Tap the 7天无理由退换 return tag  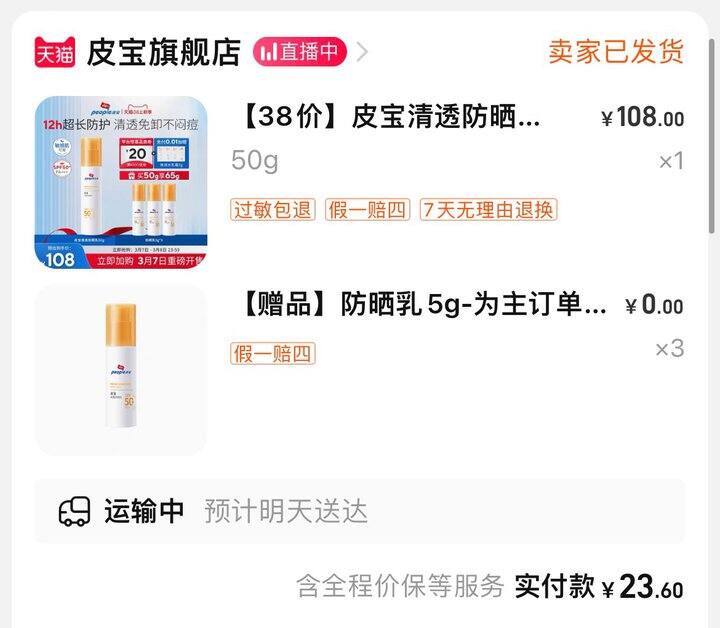489,210
